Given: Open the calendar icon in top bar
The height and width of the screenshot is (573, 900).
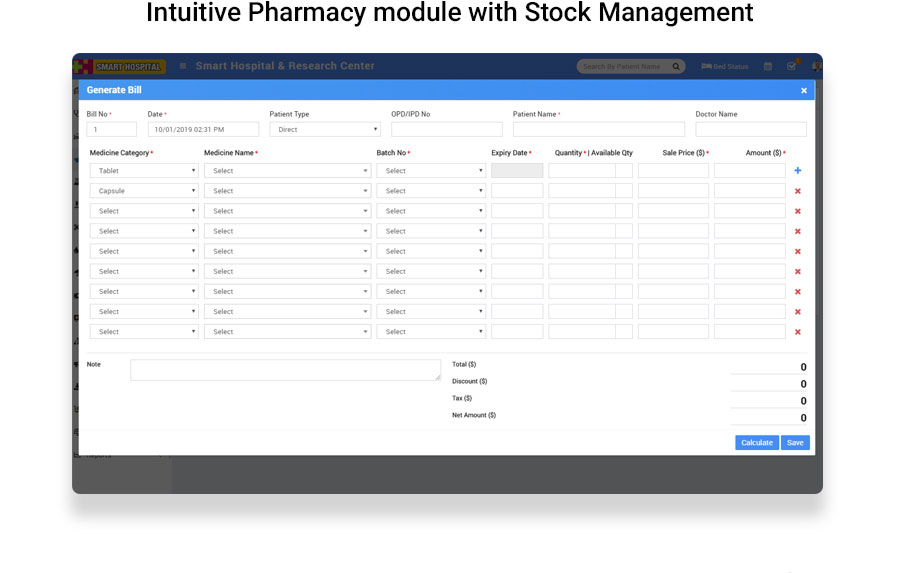Looking at the screenshot, I should coord(768,67).
